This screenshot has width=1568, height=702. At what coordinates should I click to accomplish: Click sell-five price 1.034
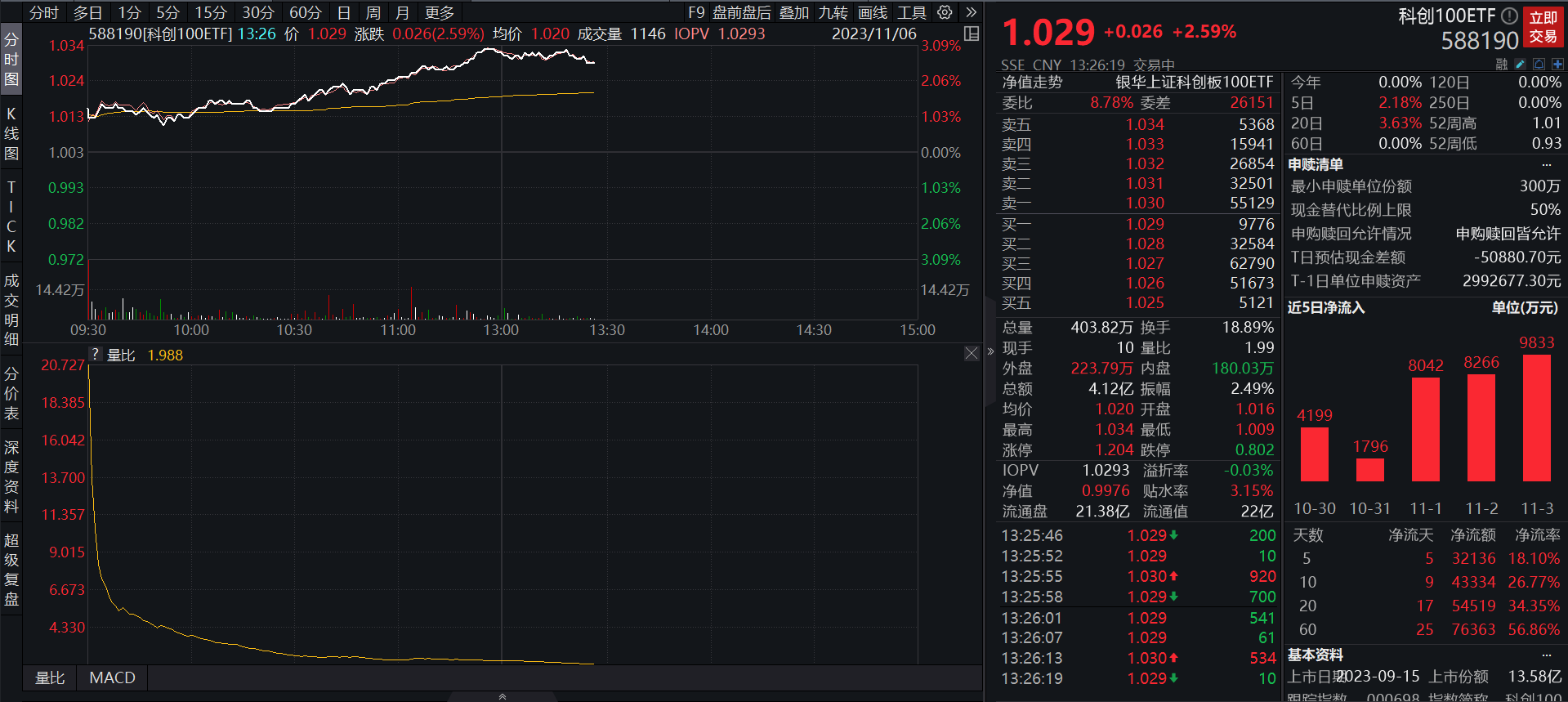(1145, 124)
